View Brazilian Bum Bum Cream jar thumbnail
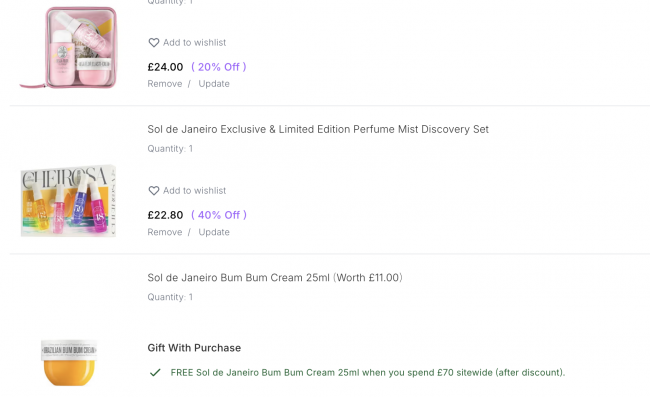Image resolution: width=650 pixels, height=397 pixels. (x=69, y=363)
